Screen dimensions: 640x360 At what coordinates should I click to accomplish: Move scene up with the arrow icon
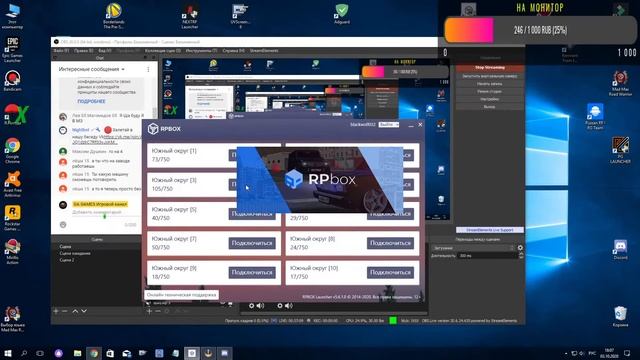75,311
